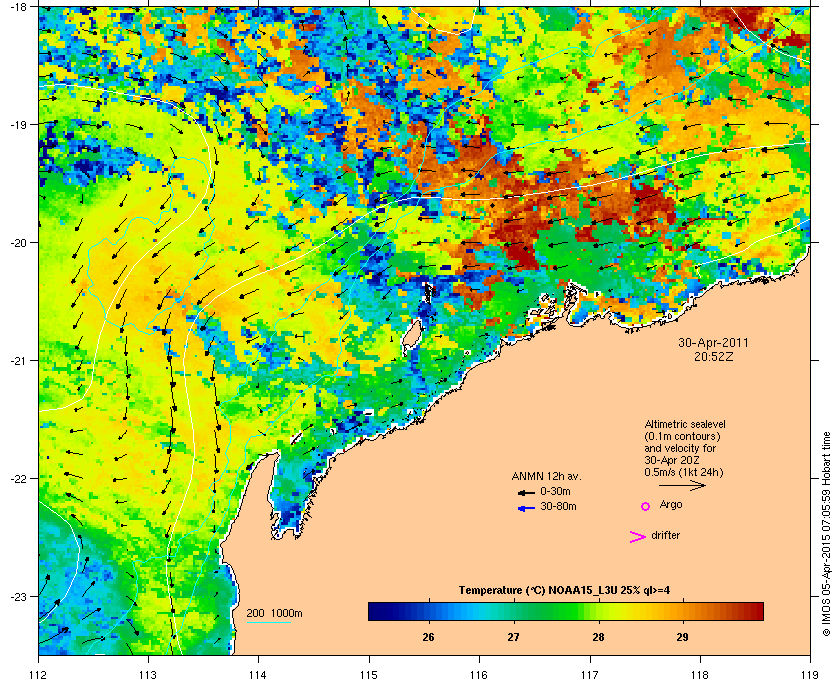The image size is (840, 680).
Task: Click the cyan 200 1000m depth contour line sample
Action: 268,622
